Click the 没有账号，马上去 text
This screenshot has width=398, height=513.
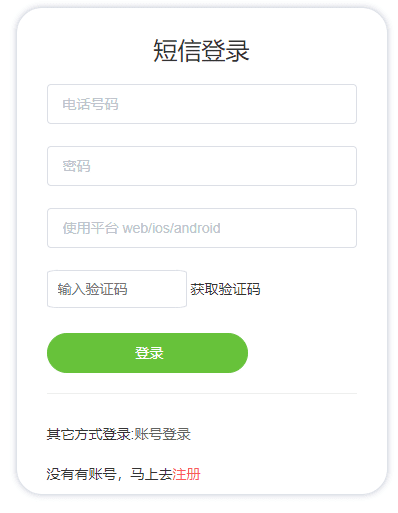coord(109,474)
